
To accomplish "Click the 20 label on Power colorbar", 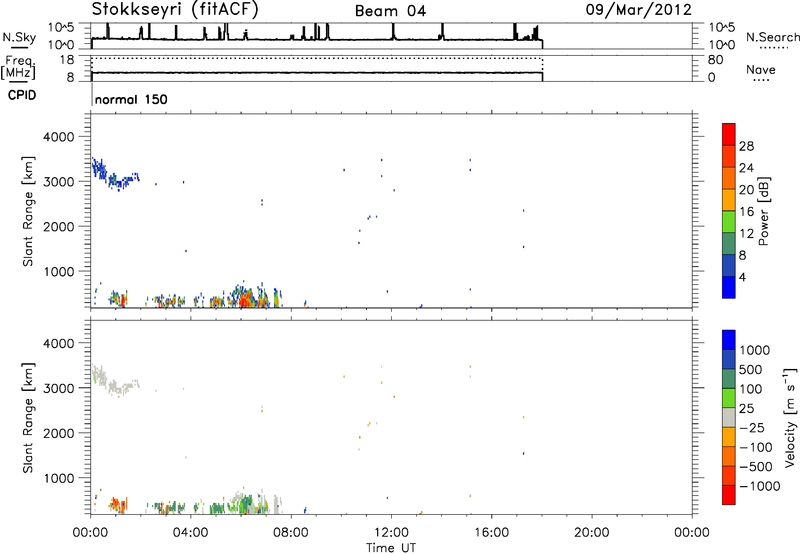I will coord(746,190).
